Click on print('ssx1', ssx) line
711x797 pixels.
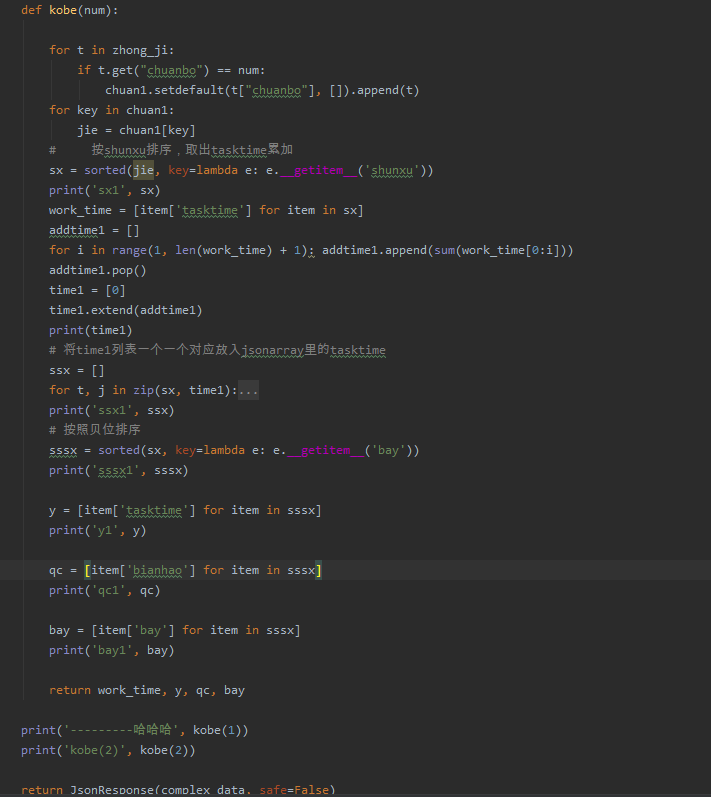pos(112,410)
